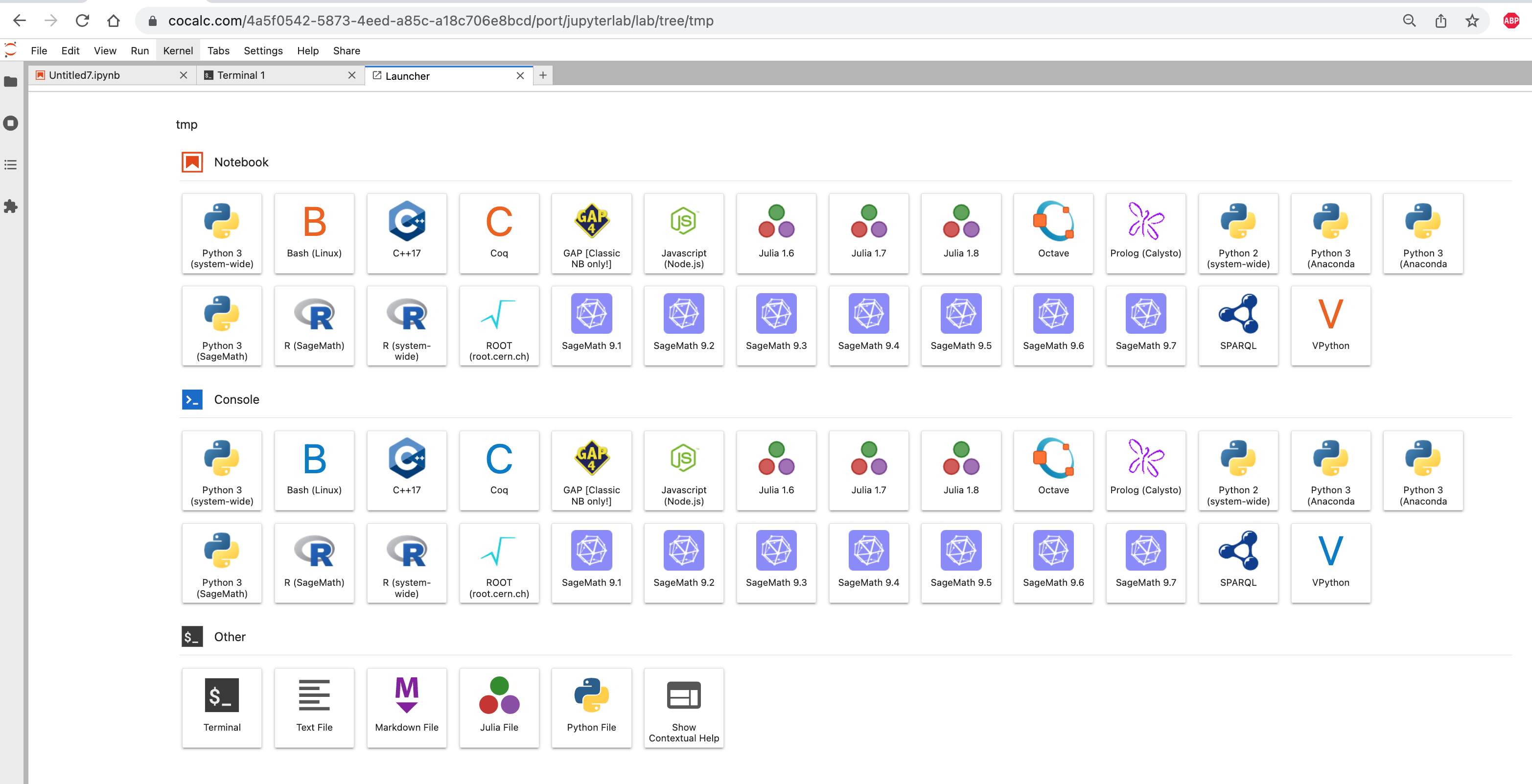Open the View menu

point(105,50)
